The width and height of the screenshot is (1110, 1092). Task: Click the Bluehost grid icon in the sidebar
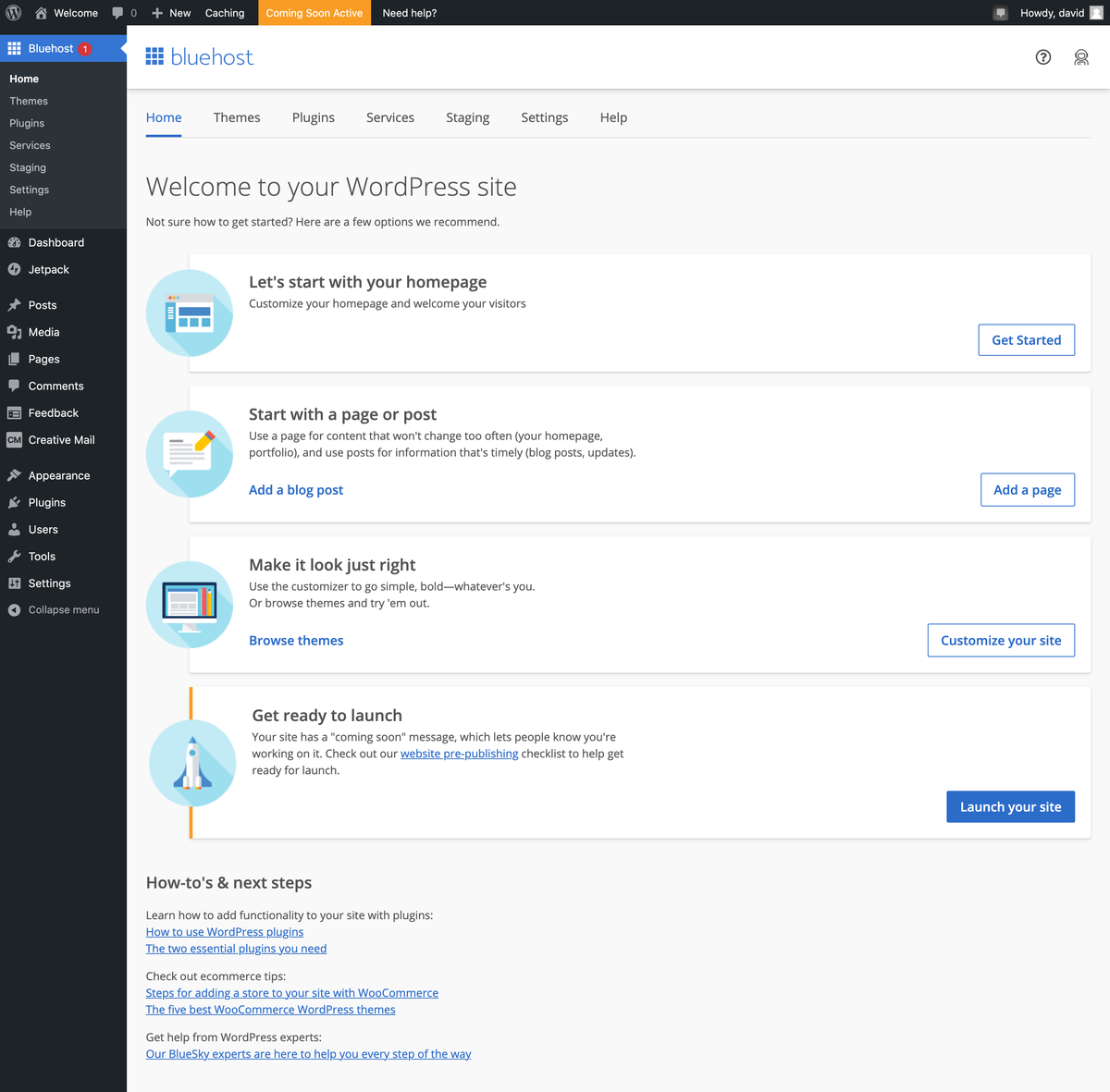pos(15,48)
